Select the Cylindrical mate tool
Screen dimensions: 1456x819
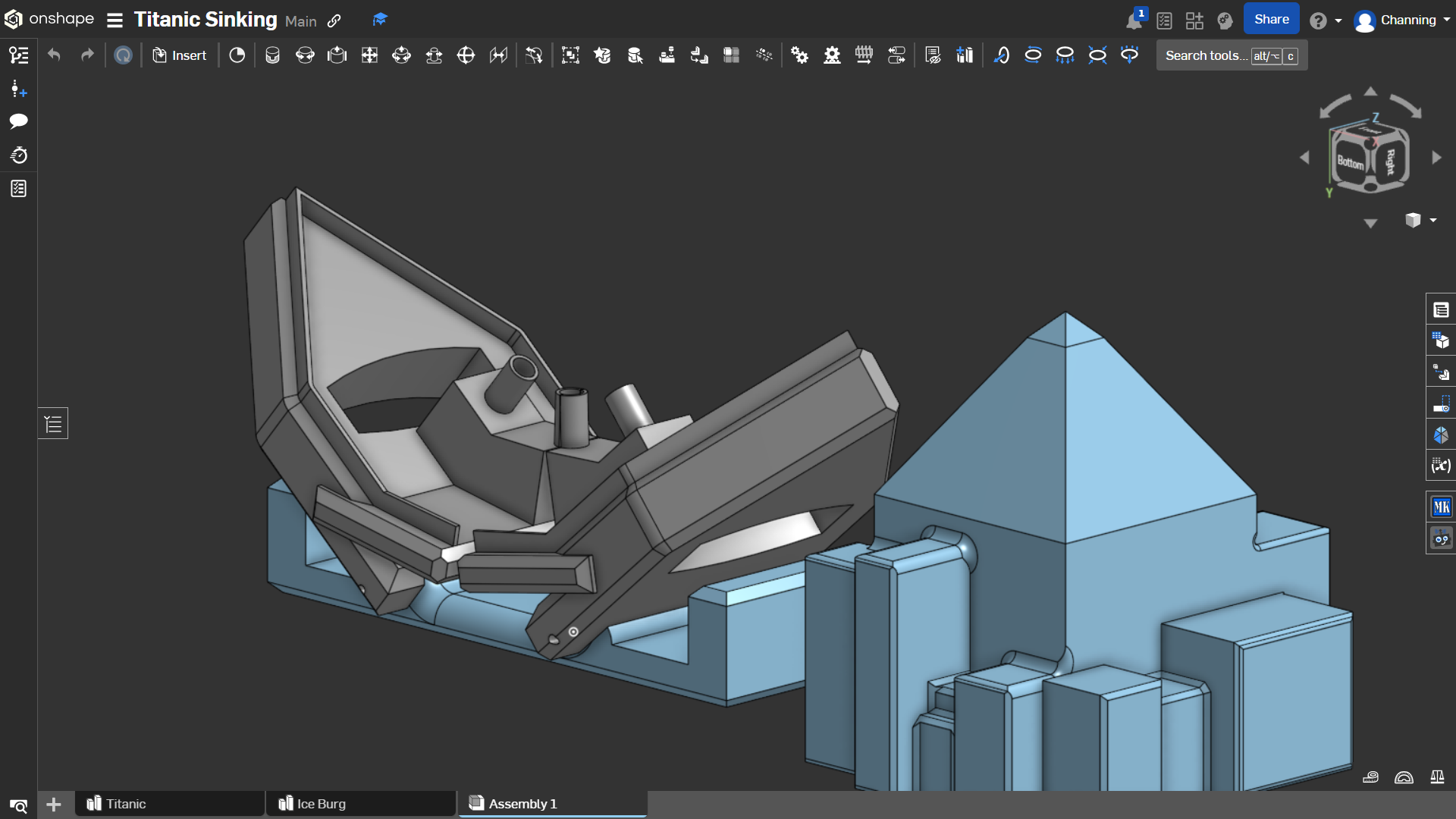click(401, 55)
